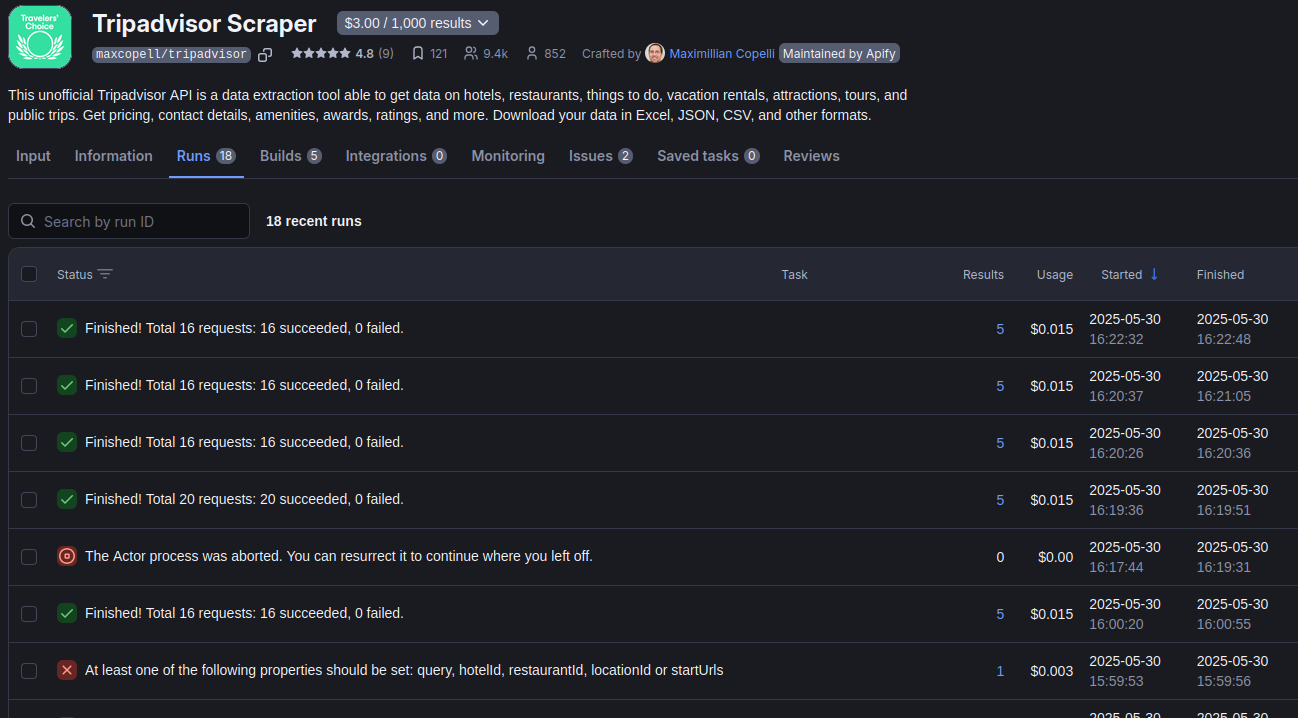
Task: Open the Builds tab
Action: tap(290, 156)
